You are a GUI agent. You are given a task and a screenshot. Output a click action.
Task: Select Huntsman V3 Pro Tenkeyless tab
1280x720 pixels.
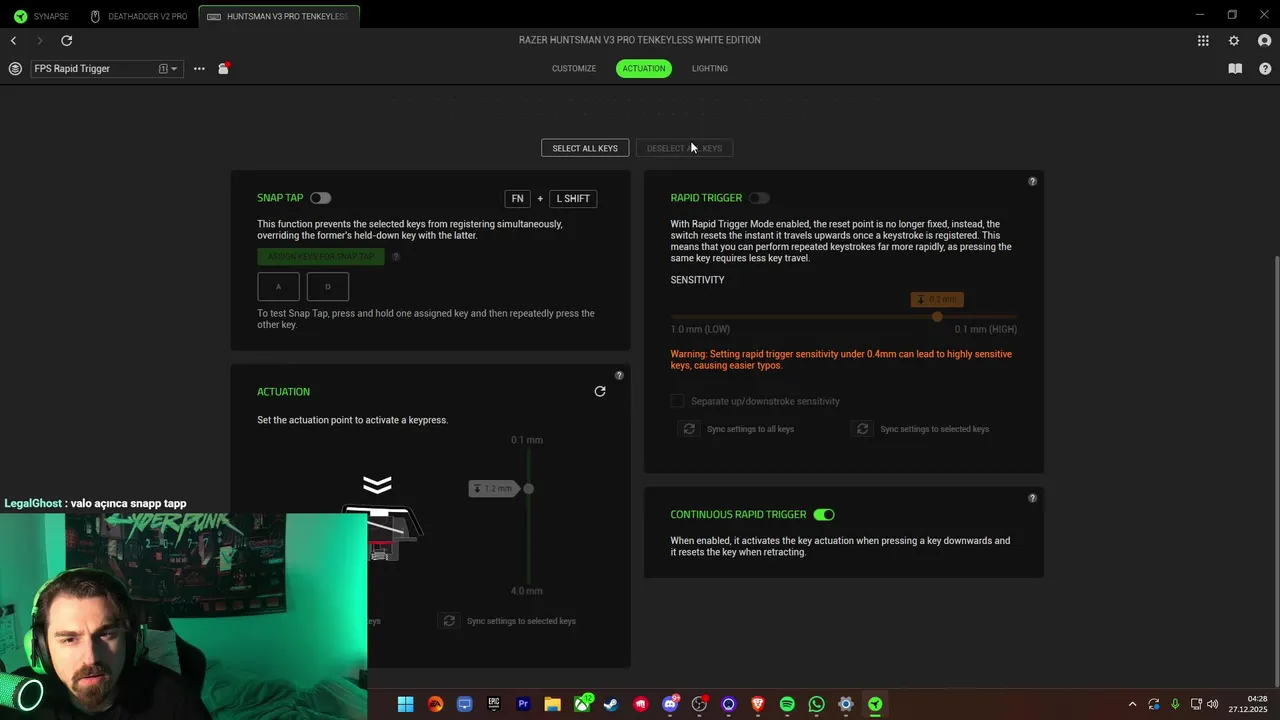point(279,16)
